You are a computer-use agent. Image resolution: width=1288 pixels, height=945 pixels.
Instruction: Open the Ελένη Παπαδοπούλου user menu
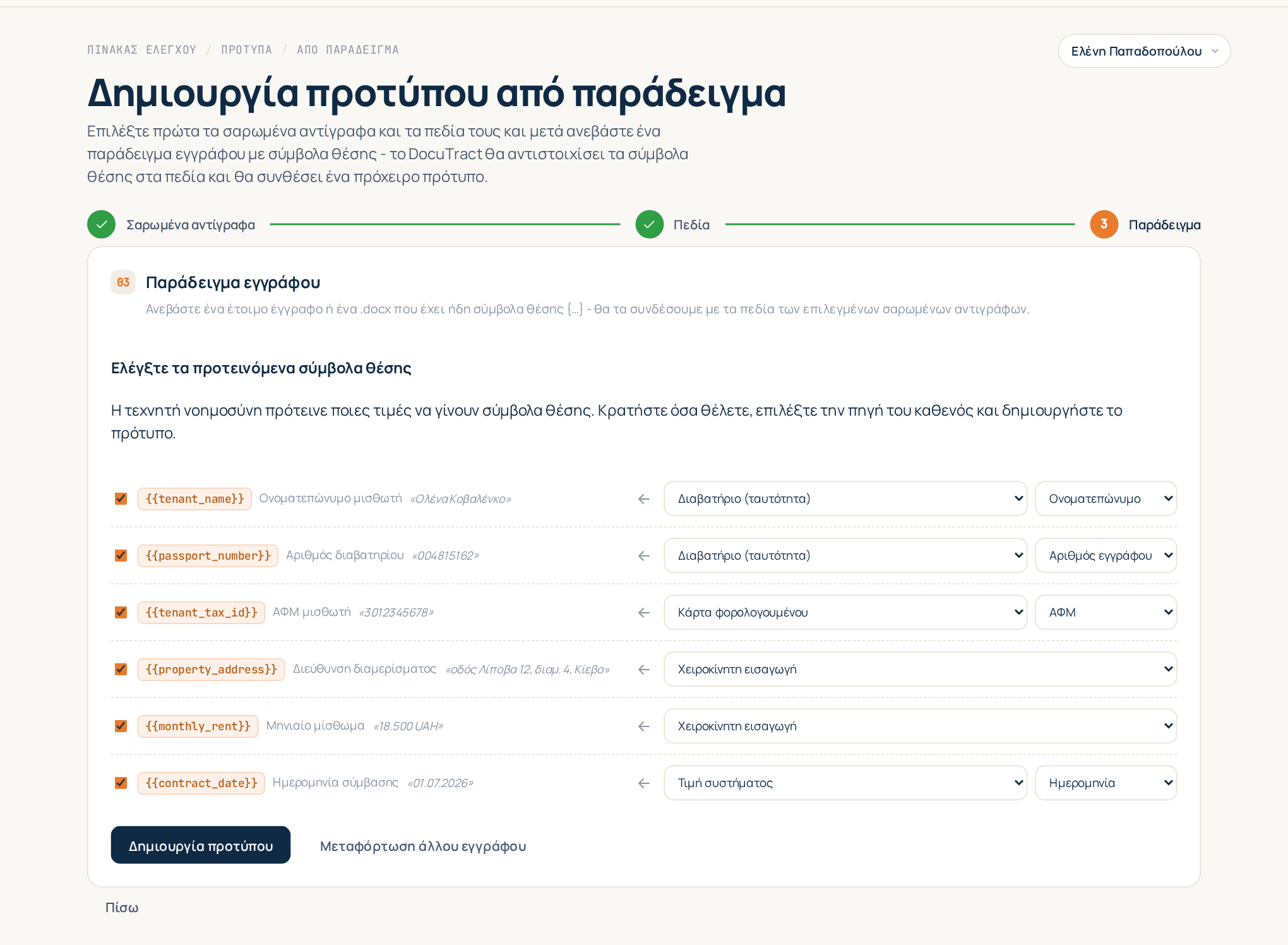1144,51
